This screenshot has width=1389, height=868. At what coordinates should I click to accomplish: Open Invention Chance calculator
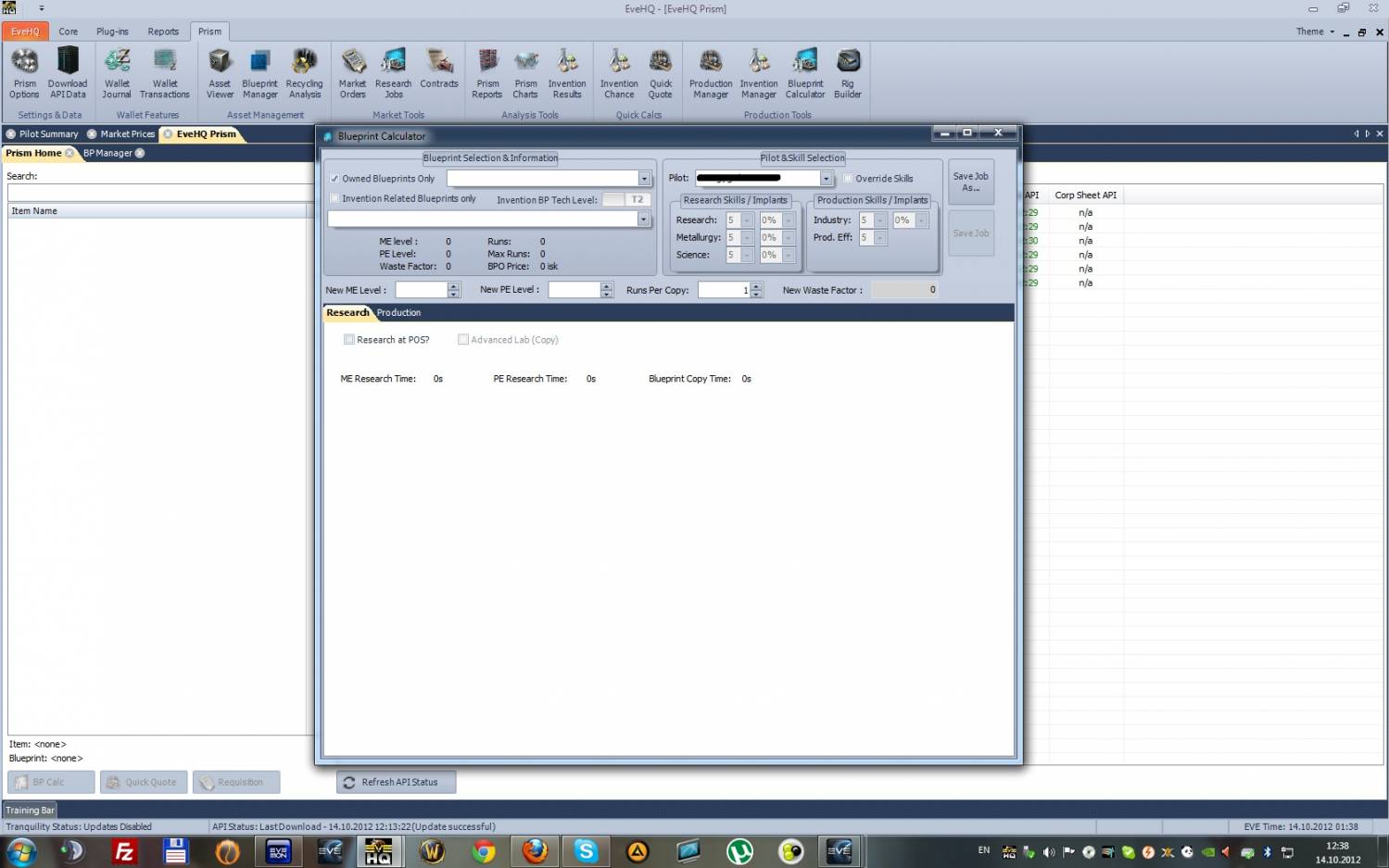[619, 73]
